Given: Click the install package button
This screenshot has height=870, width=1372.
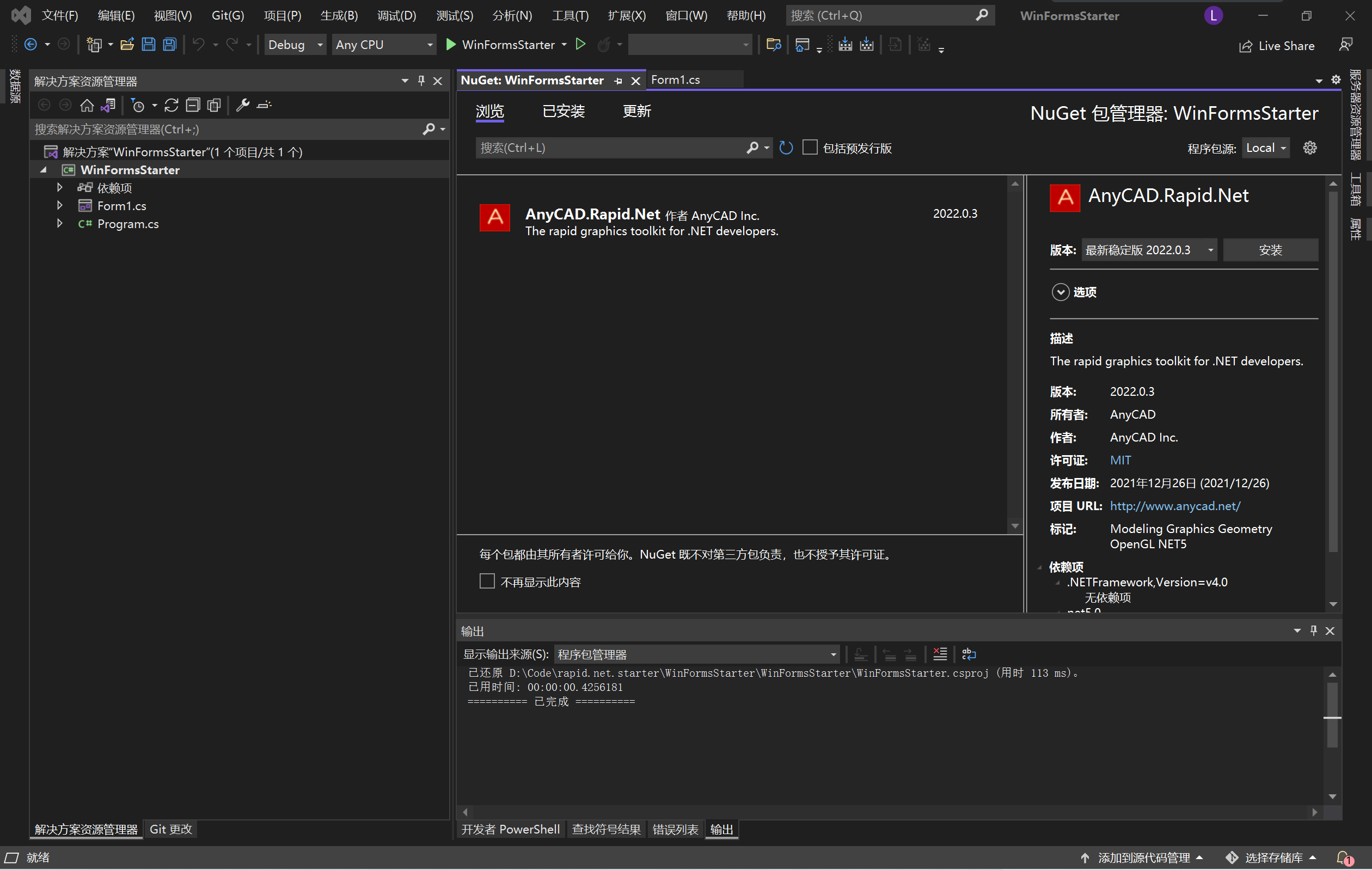Looking at the screenshot, I should [1270, 250].
